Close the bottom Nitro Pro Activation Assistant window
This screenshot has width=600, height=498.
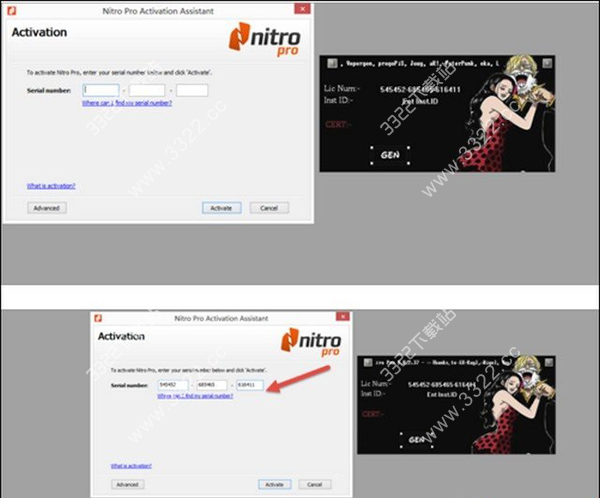click(342, 317)
